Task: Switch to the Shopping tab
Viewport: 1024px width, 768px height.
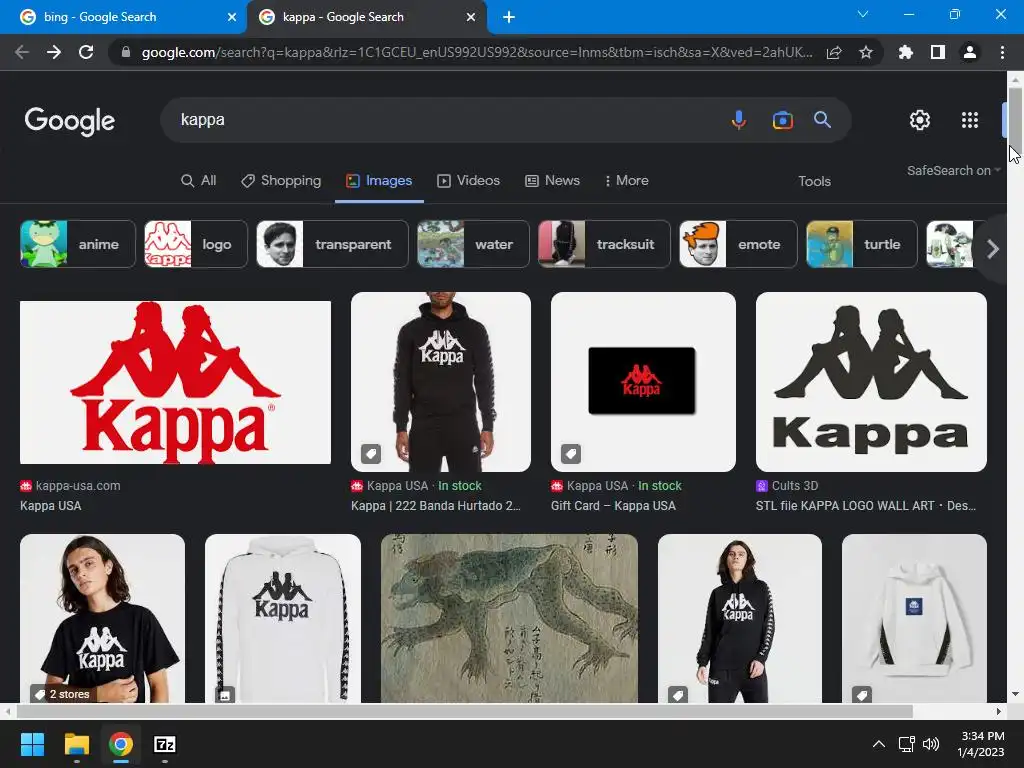Action: click(281, 181)
